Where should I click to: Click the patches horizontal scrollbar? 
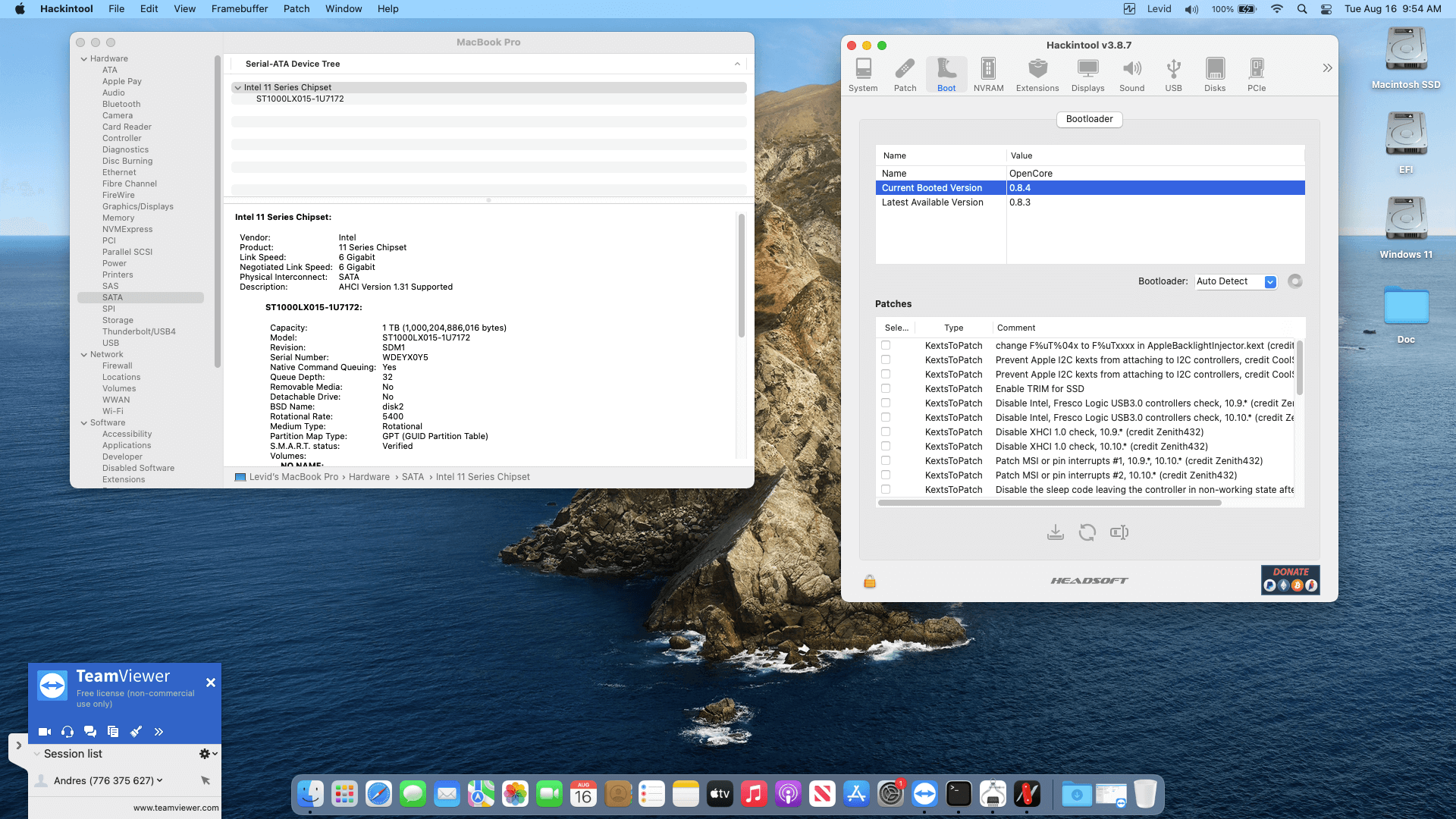tap(1050, 503)
